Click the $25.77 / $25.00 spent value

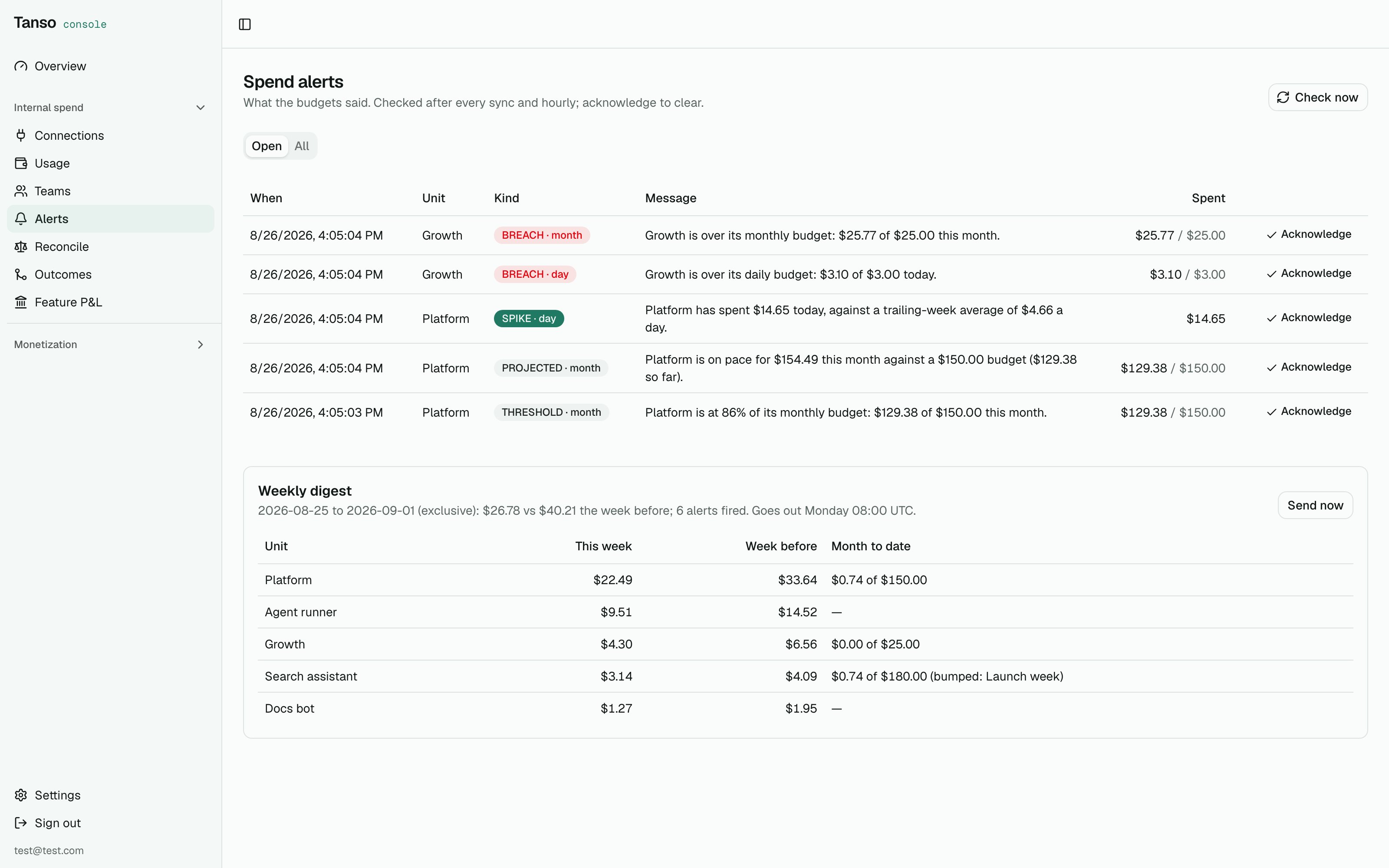point(1180,235)
